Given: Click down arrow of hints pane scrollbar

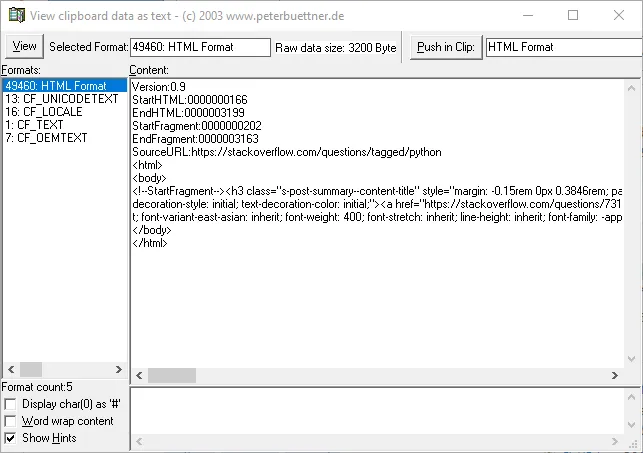Looking at the screenshot, I should pyautogui.click(x=632, y=425).
